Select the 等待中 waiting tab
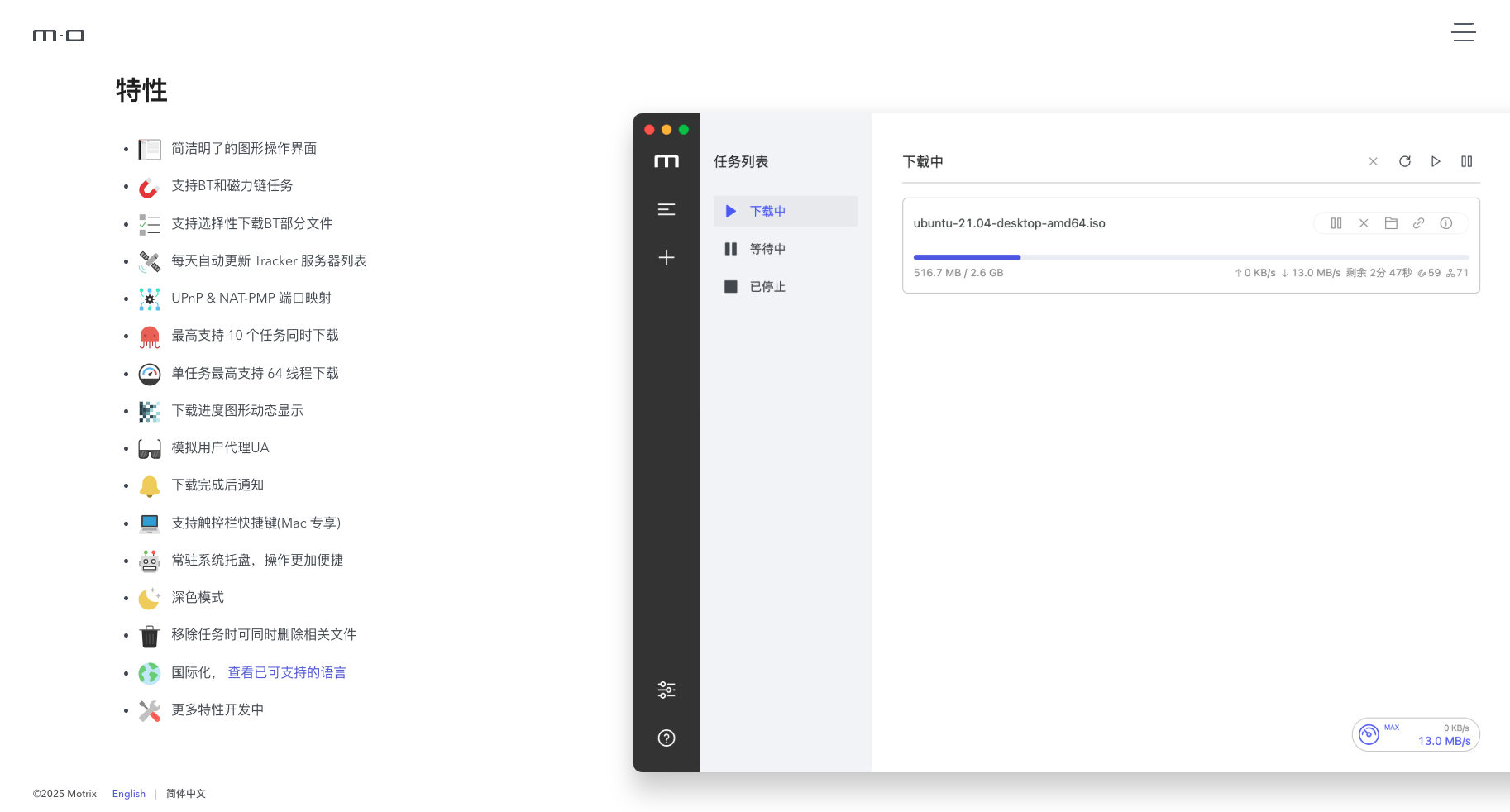 point(786,249)
